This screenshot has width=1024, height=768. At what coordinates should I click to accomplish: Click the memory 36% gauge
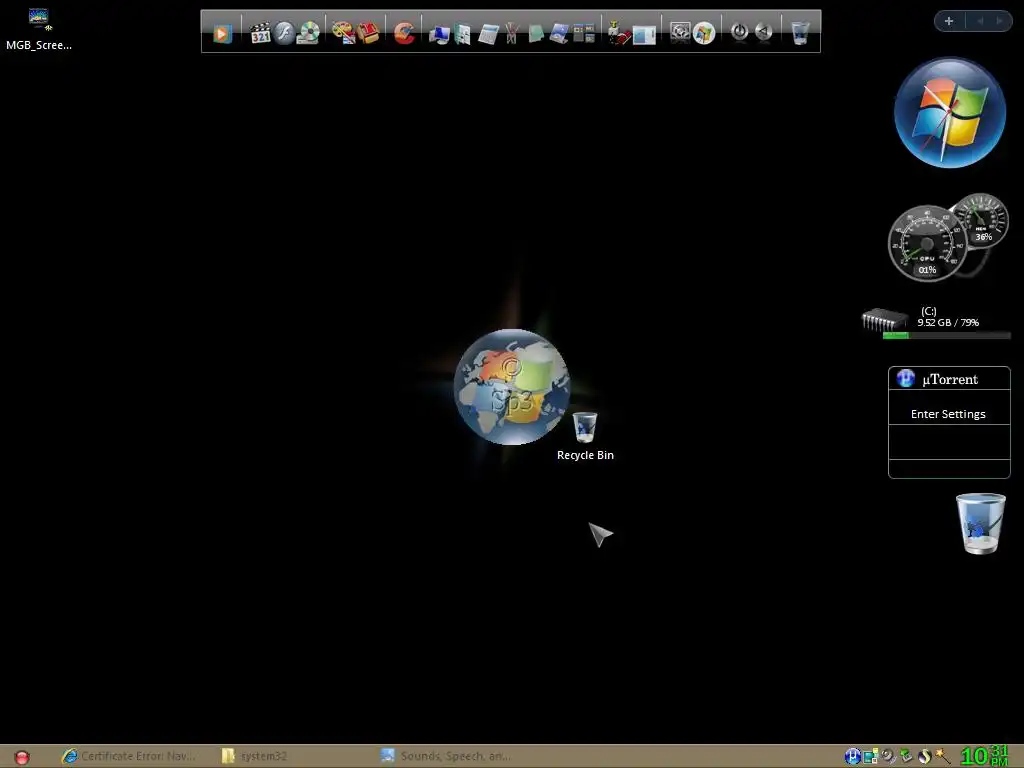point(980,220)
